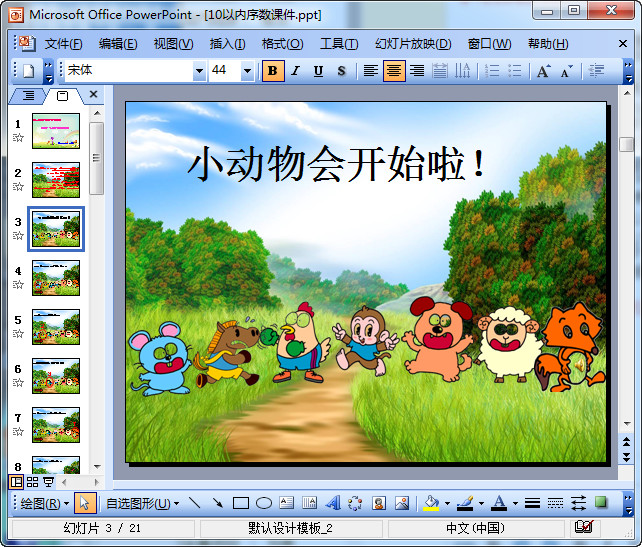Insert Picture from file
The image size is (642, 547).
click(402, 503)
